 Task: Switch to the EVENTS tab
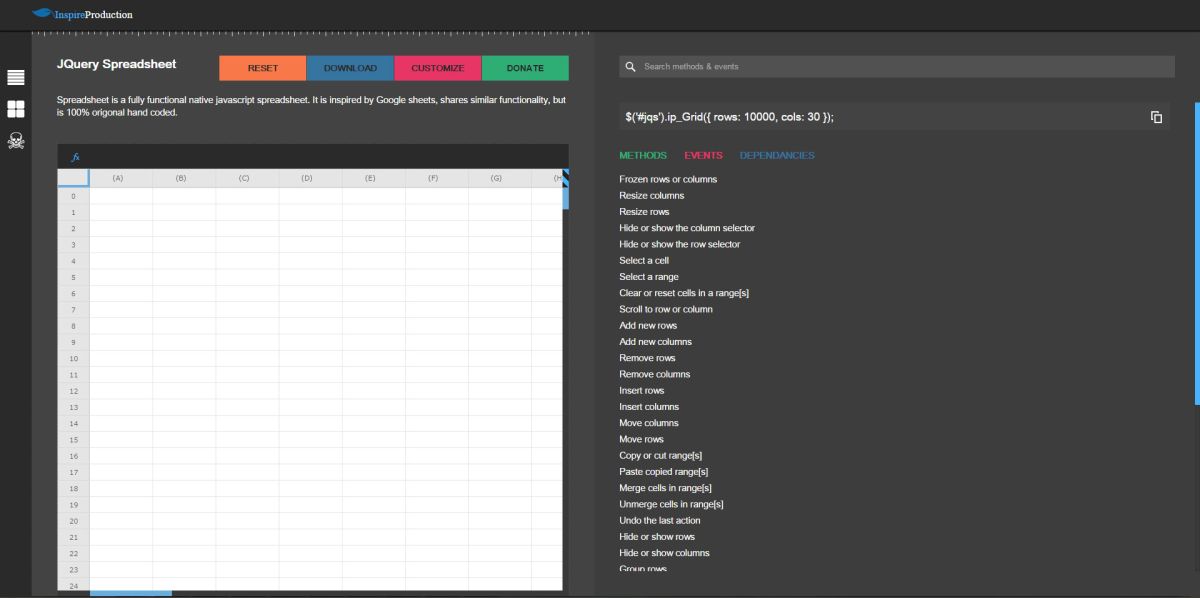(703, 155)
